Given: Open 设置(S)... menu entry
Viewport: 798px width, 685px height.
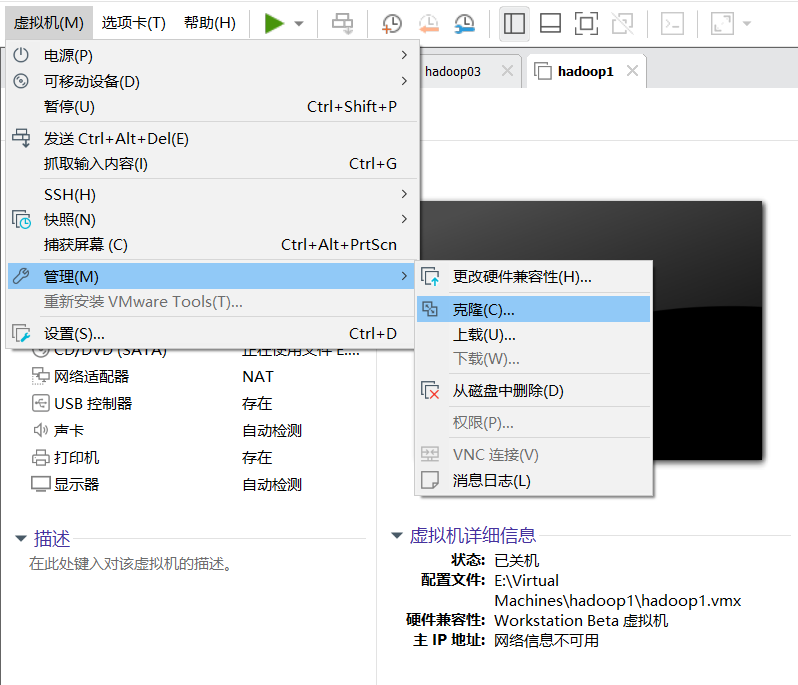Looking at the screenshot, I should click(212, 333).
